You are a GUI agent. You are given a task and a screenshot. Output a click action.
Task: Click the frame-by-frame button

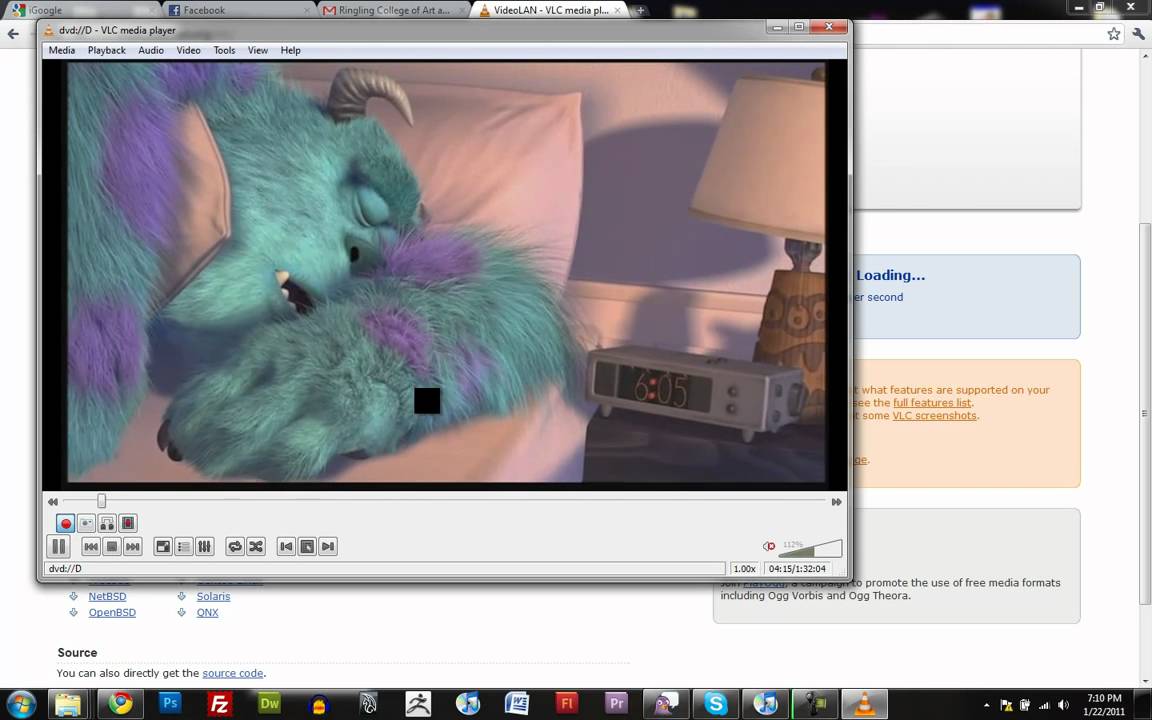(128, 523)
